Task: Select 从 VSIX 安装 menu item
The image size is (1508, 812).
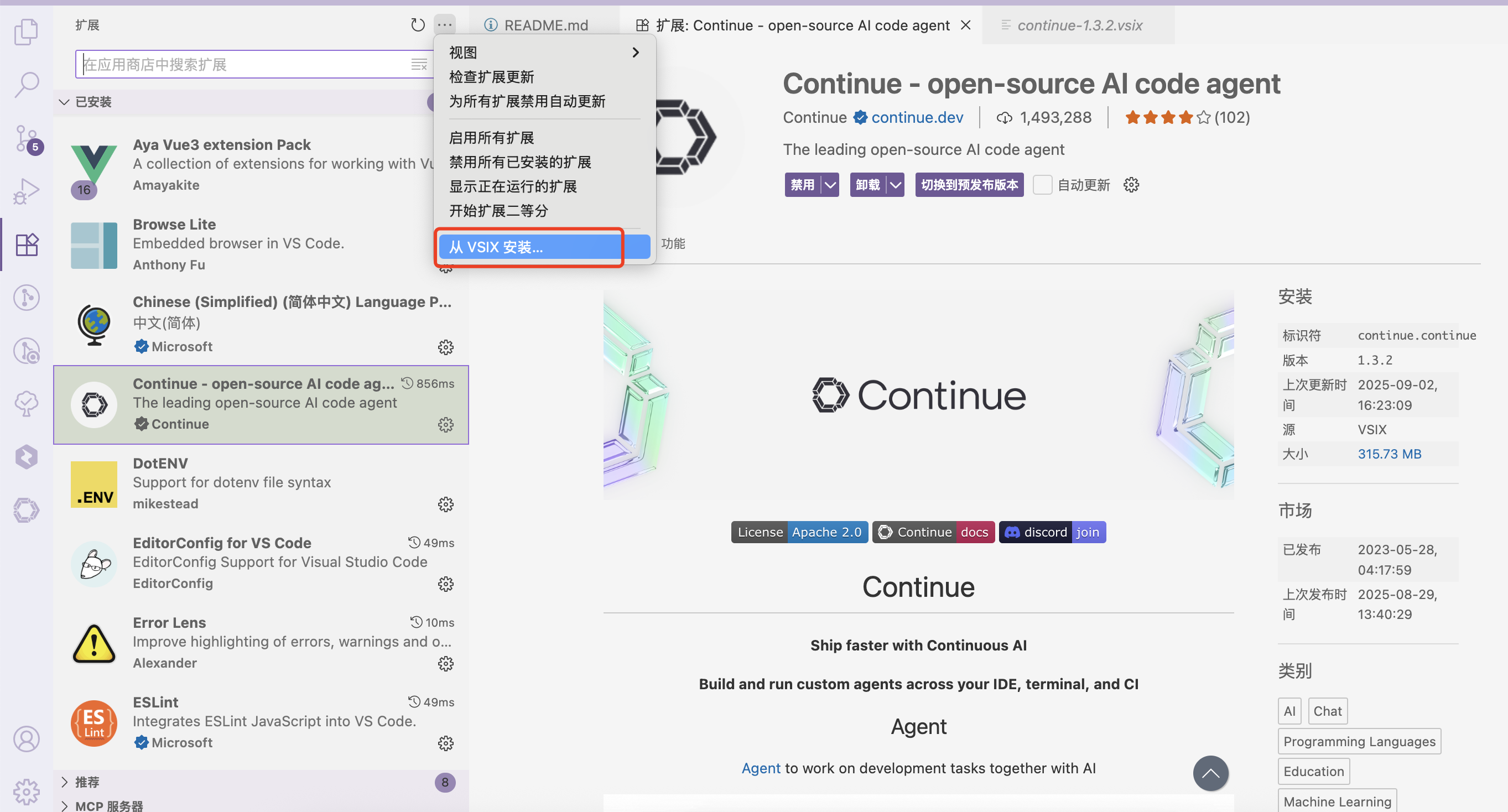Action: 529,247
